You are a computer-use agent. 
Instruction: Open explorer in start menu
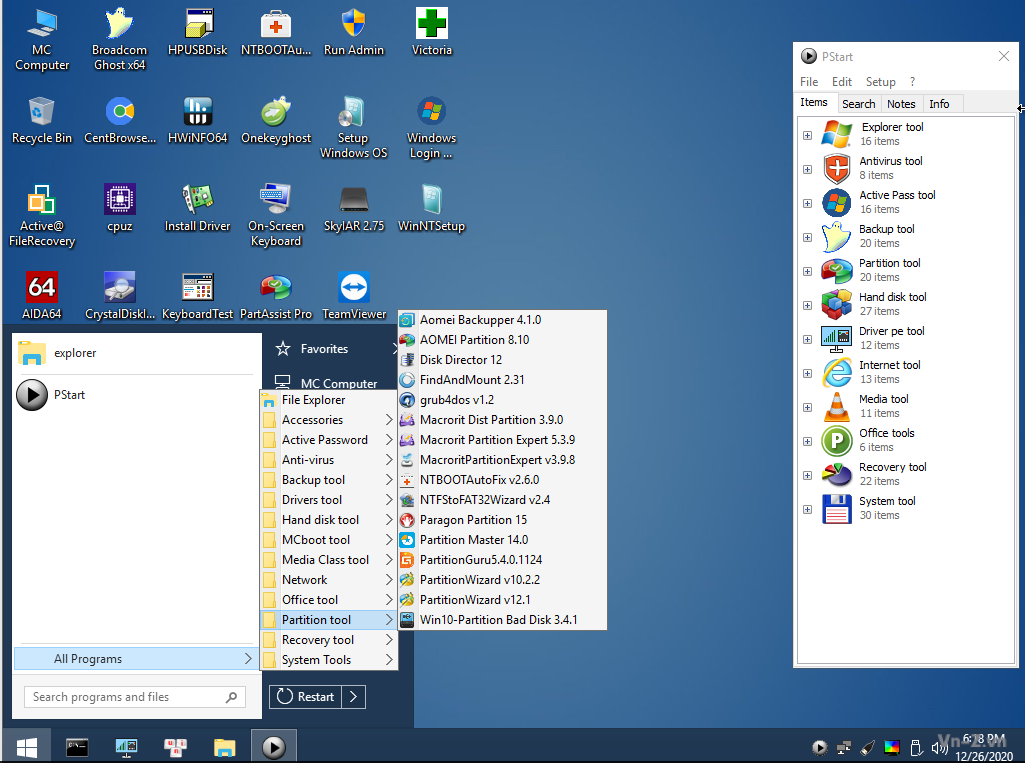coord(136,353)
